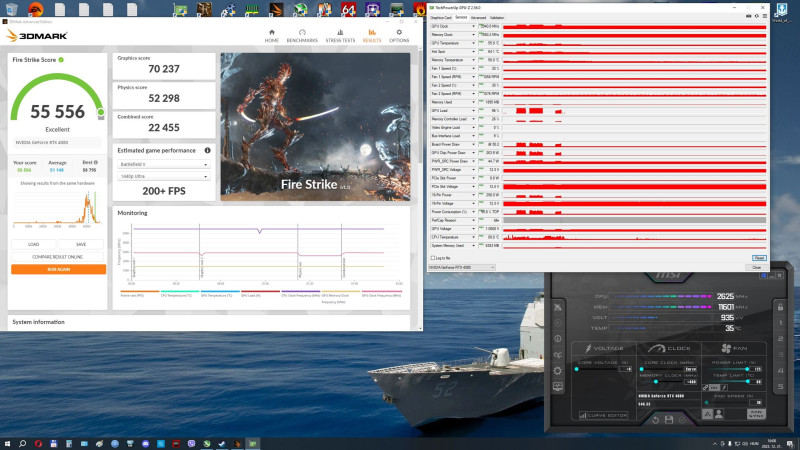
Task: Open the Memory Used sensor dropdown
Action: pyautogui.click(x=473, y=102)
